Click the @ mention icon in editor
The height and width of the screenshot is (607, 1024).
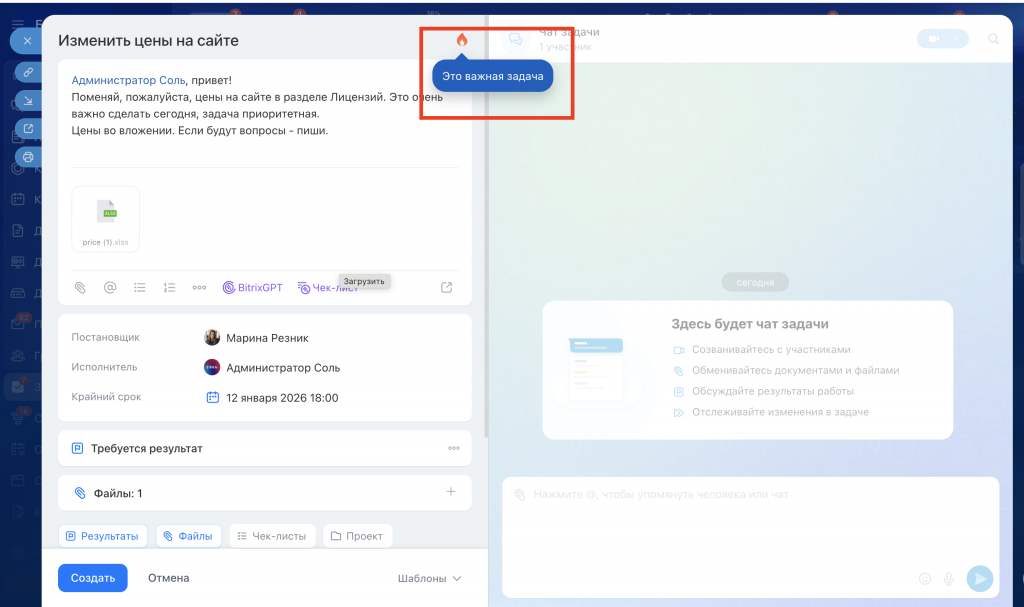[x=110, y=287]
